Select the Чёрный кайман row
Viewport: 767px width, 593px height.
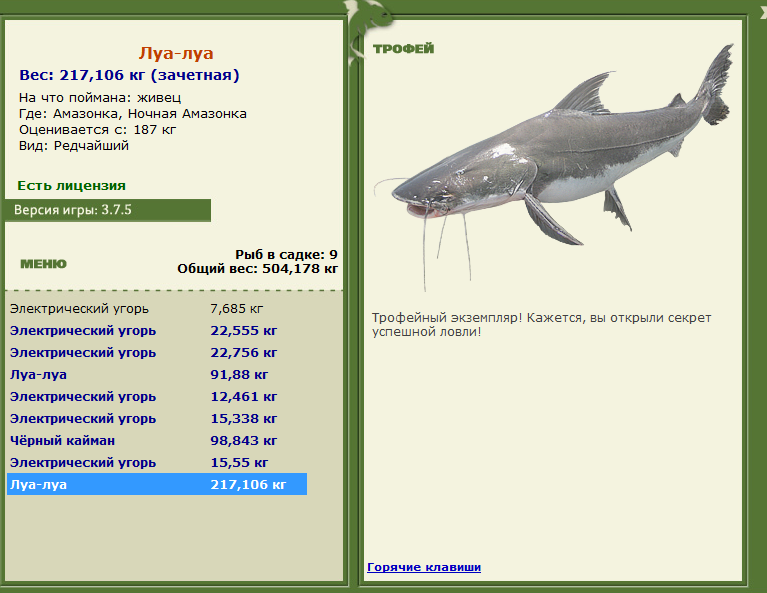pos(157,441)
